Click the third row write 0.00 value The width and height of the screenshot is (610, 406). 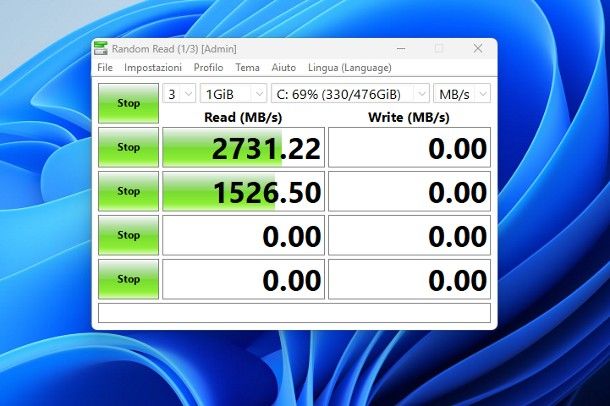(x=409, y=235)
